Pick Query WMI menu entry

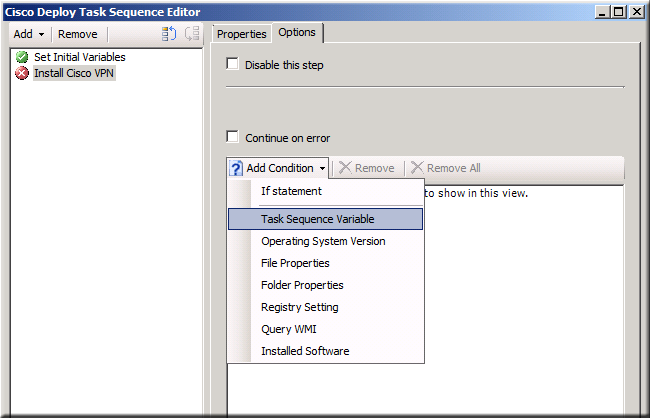tap(326, 329)
